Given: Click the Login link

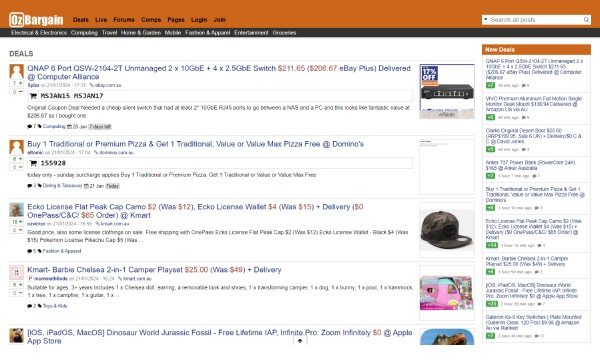Looking at the screenshot, I should tap(199, 20).
